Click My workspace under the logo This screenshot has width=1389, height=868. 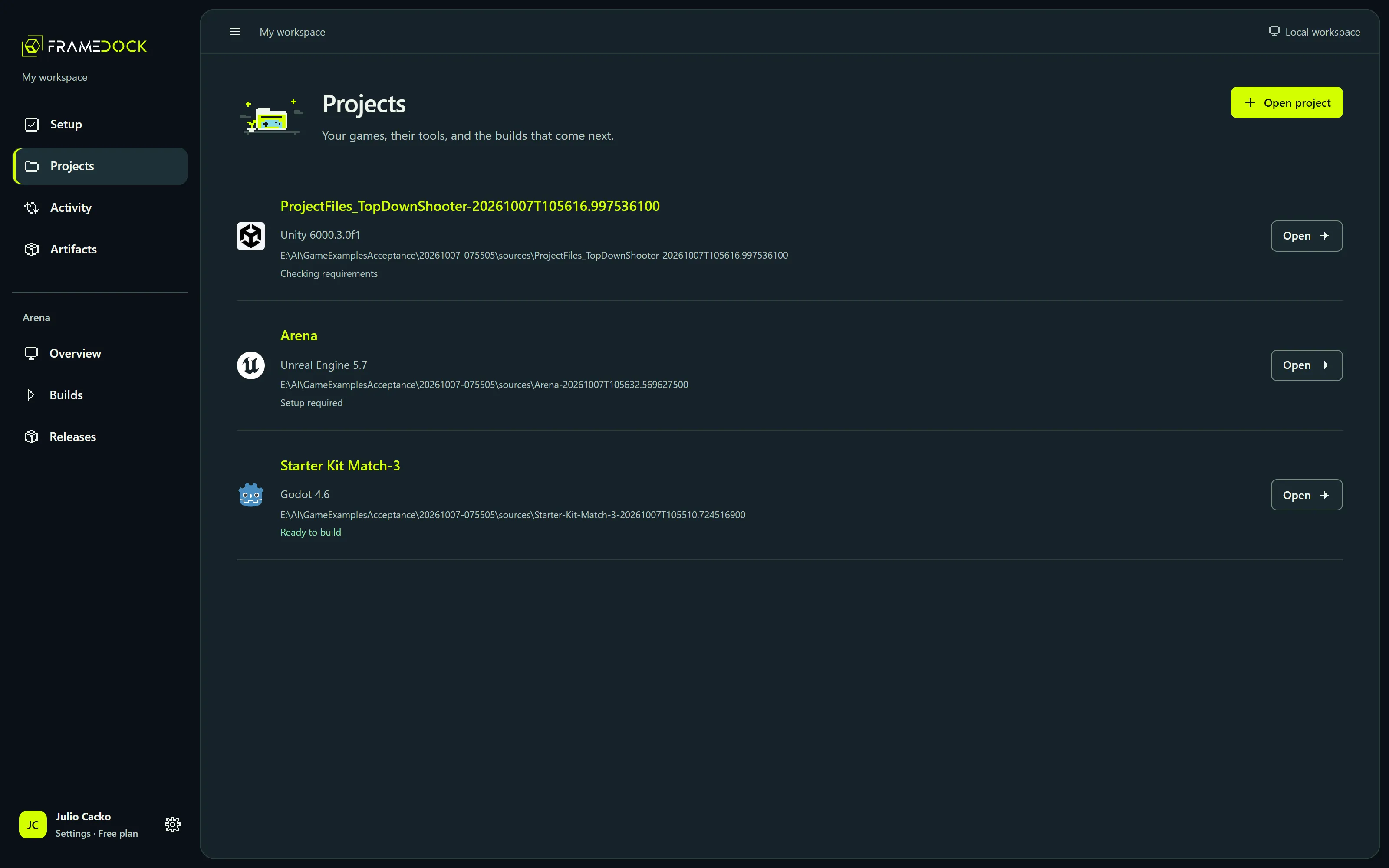click(x=55, y=77)
